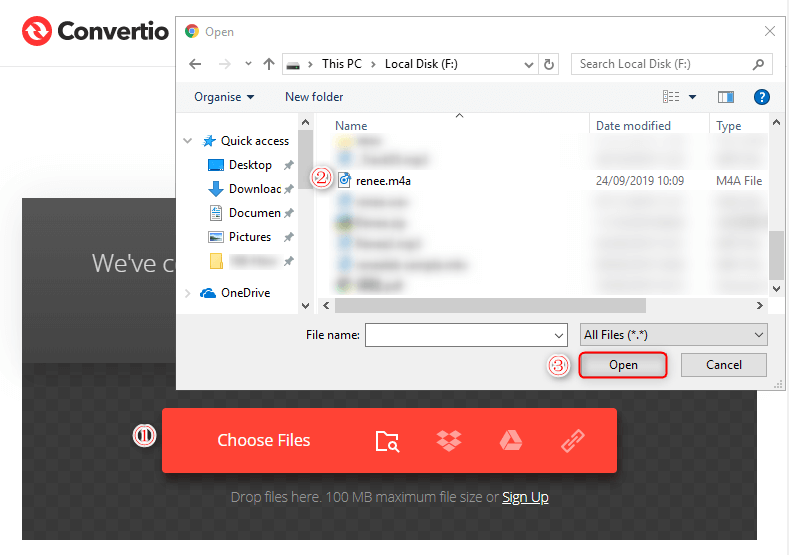Open the view options dropdown arrow
The image size is (789, 555).
coord(692,97)
